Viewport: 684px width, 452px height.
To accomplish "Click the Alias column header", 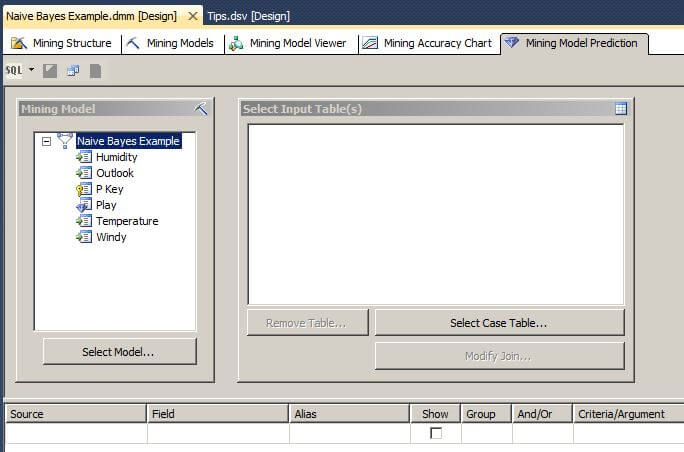I will point(349,414).
